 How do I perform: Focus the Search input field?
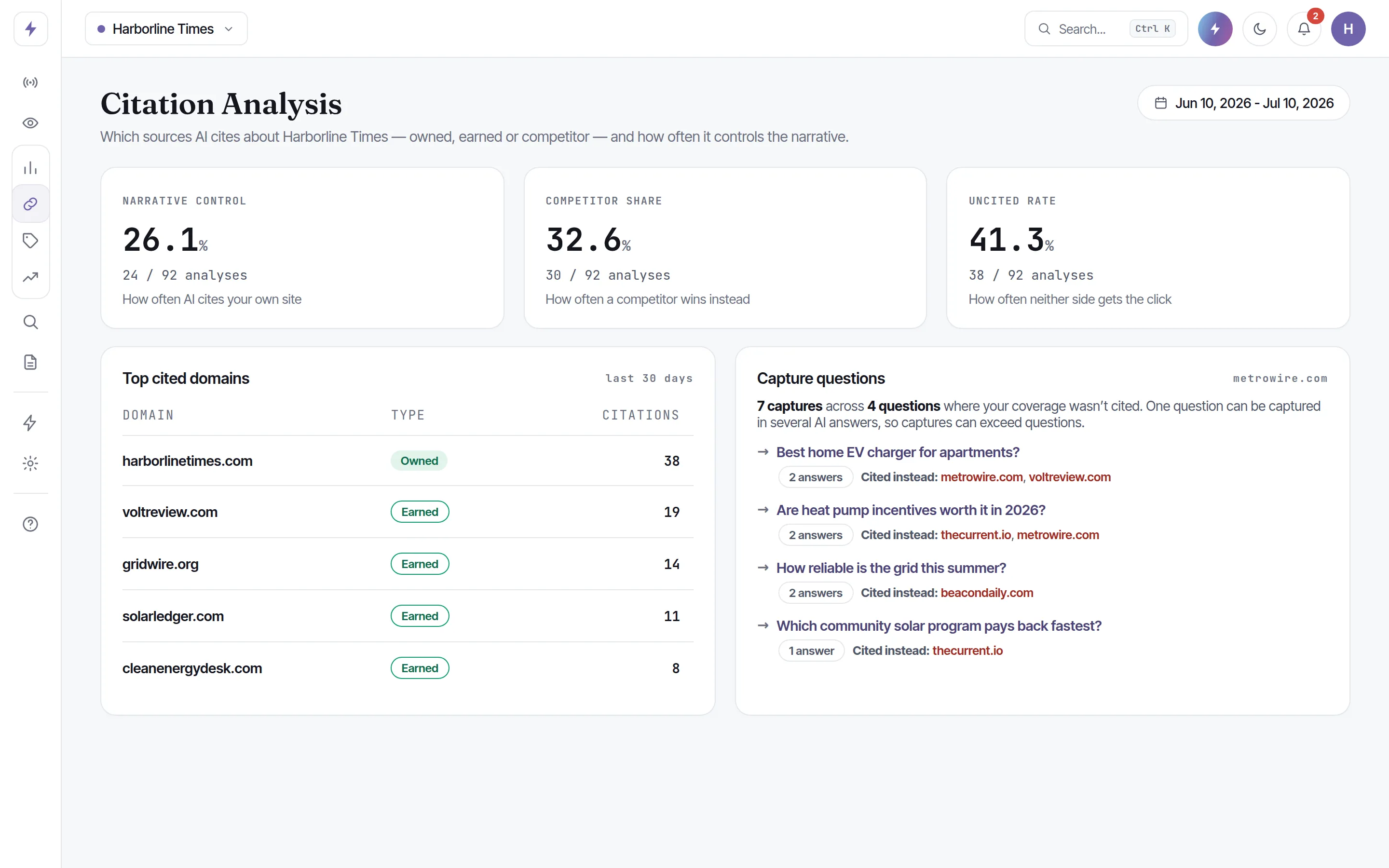click(1106, 29)
